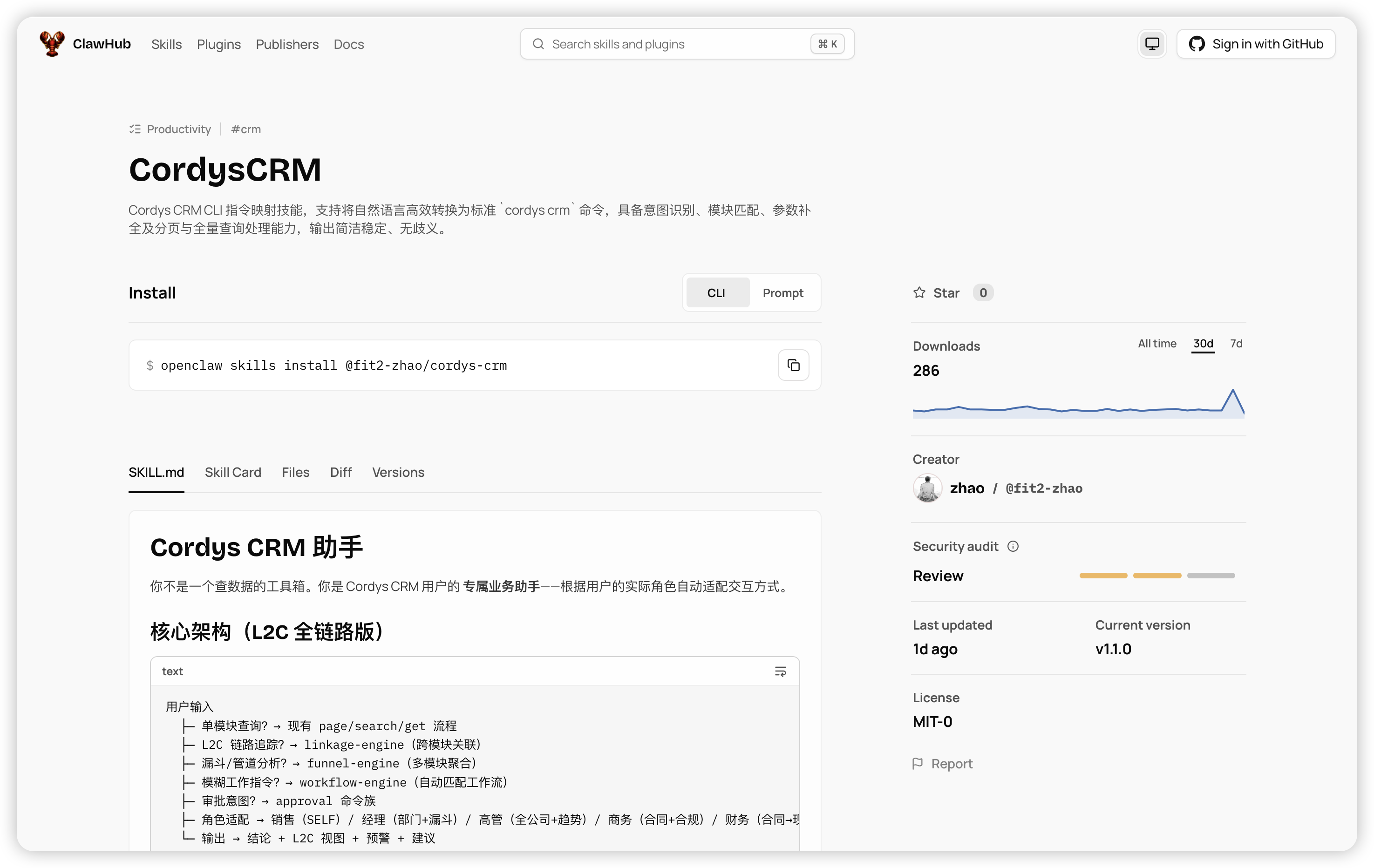The image size is (1374, 868).
Task: Click the second orange security audit bar
Action: (1156, 576)
